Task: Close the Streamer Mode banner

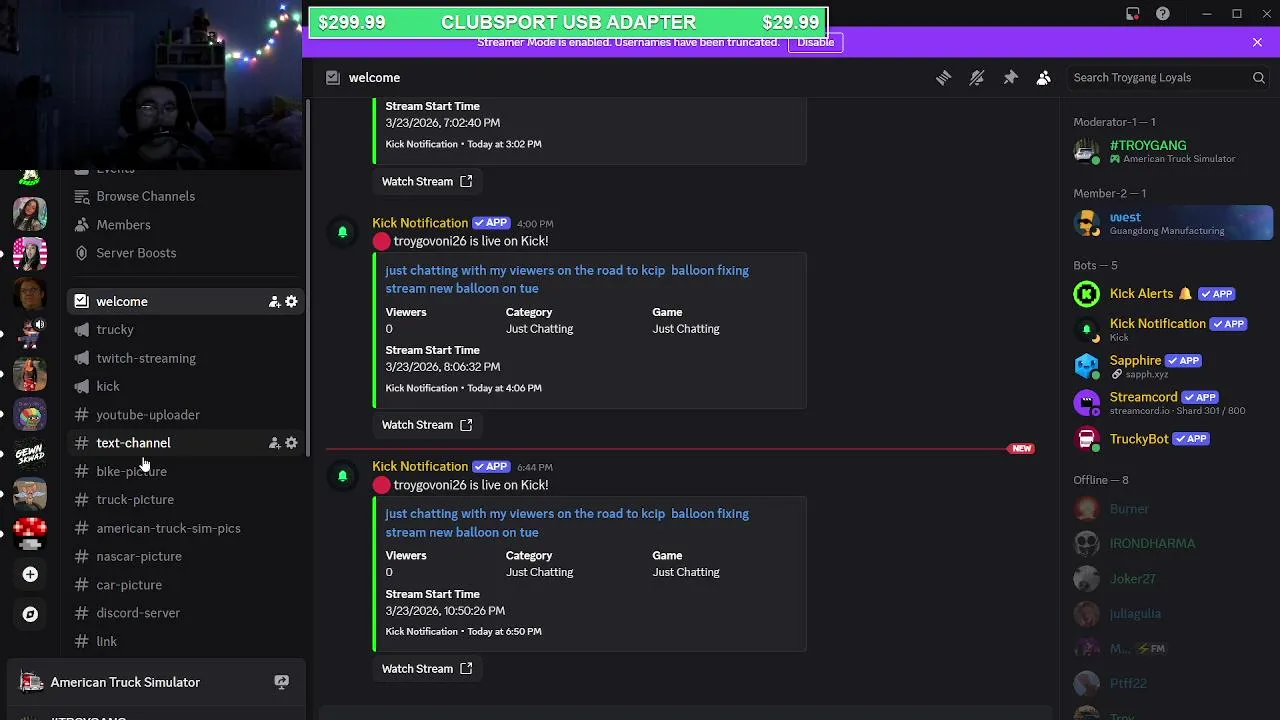Action: click(1257, 42)
